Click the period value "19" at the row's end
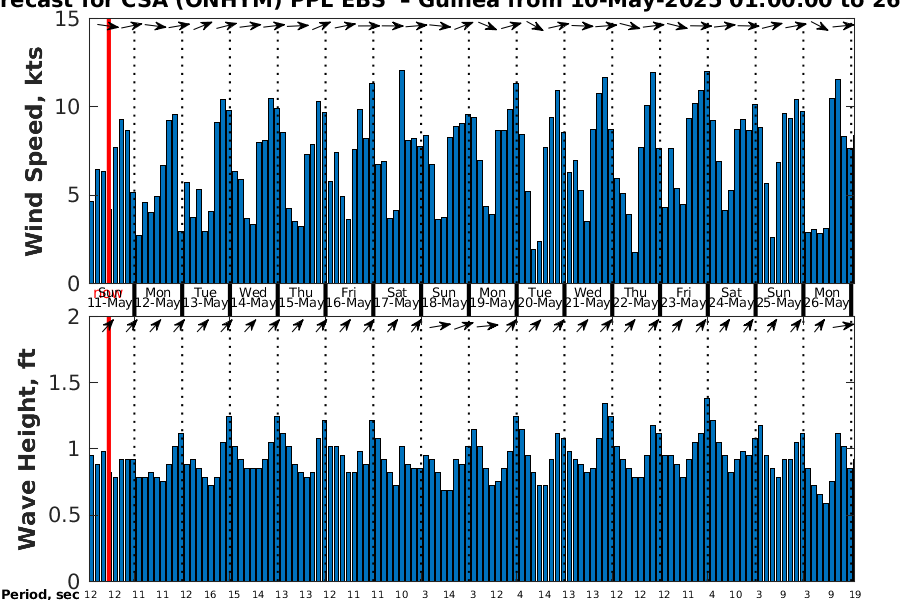Screen dimensions: 900x600 point(855,595)
